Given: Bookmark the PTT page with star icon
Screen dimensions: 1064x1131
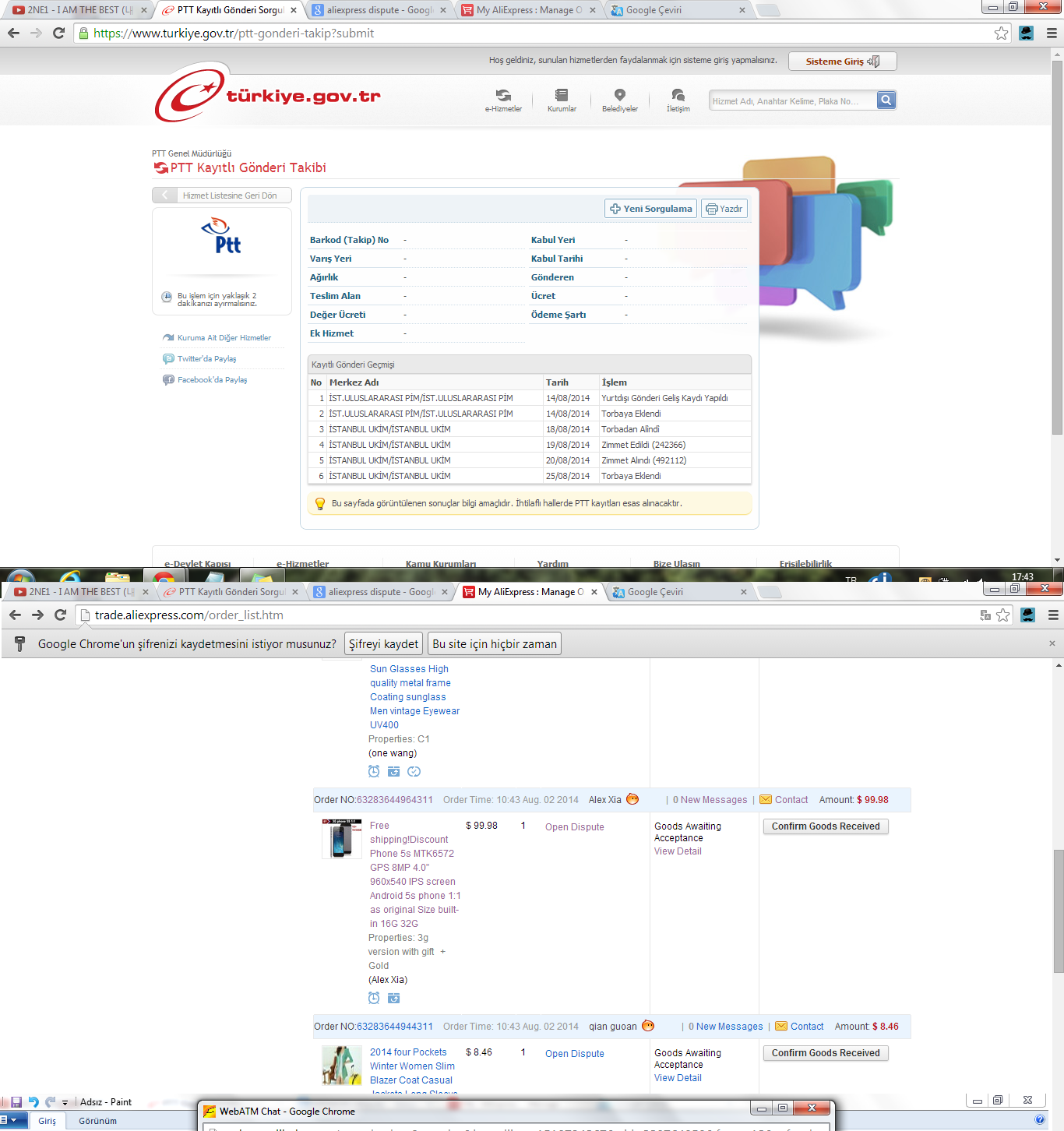Looking at the screenshot, I should pyautogui.click(x=1002, y=33).
